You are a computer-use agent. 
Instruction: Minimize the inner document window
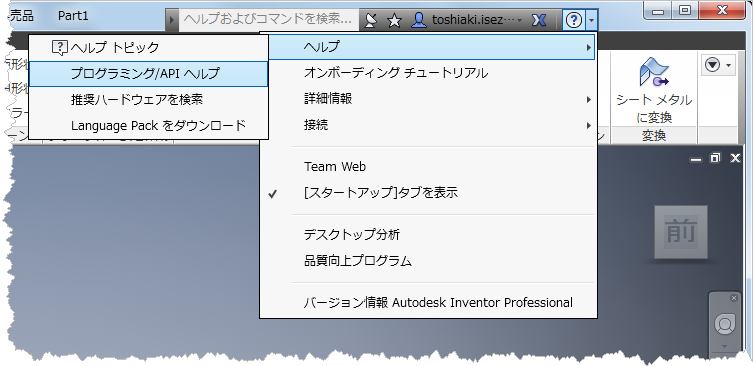click(696, 159)
